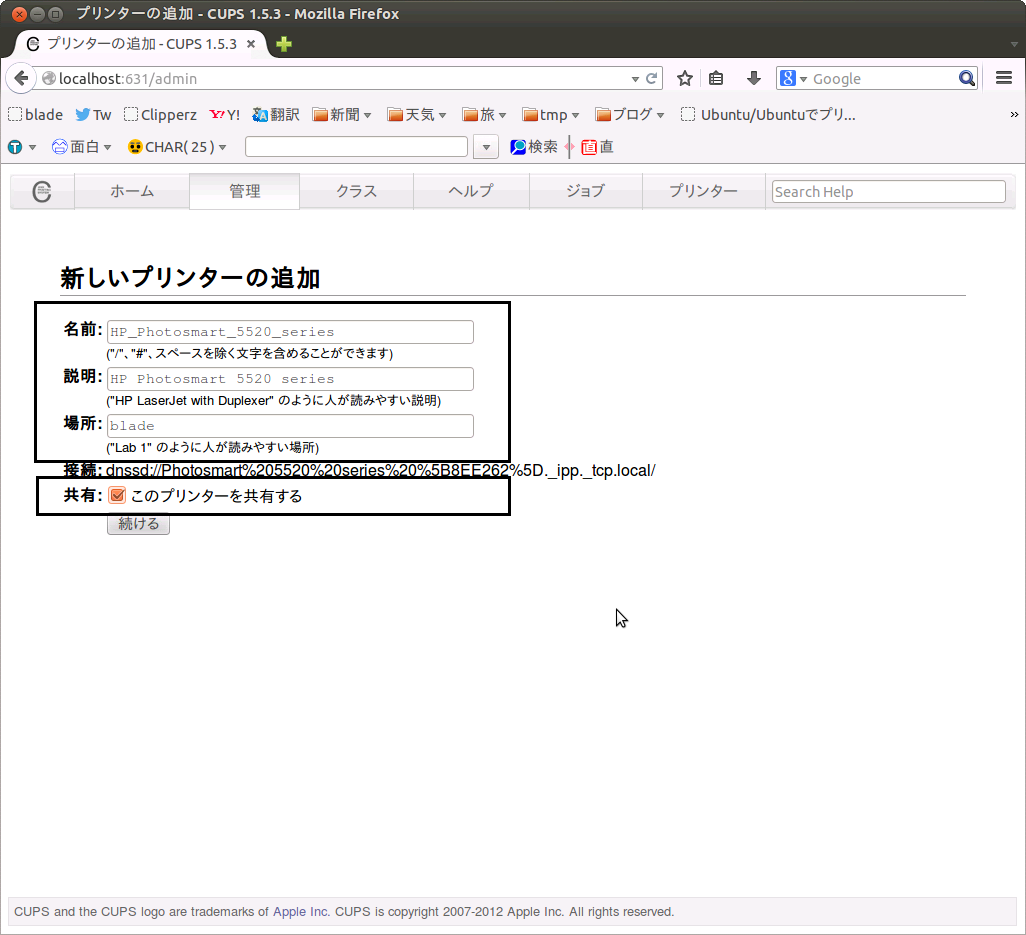Go to the ホーム tab
This screenshot has height=935, width=1026.
132,192
